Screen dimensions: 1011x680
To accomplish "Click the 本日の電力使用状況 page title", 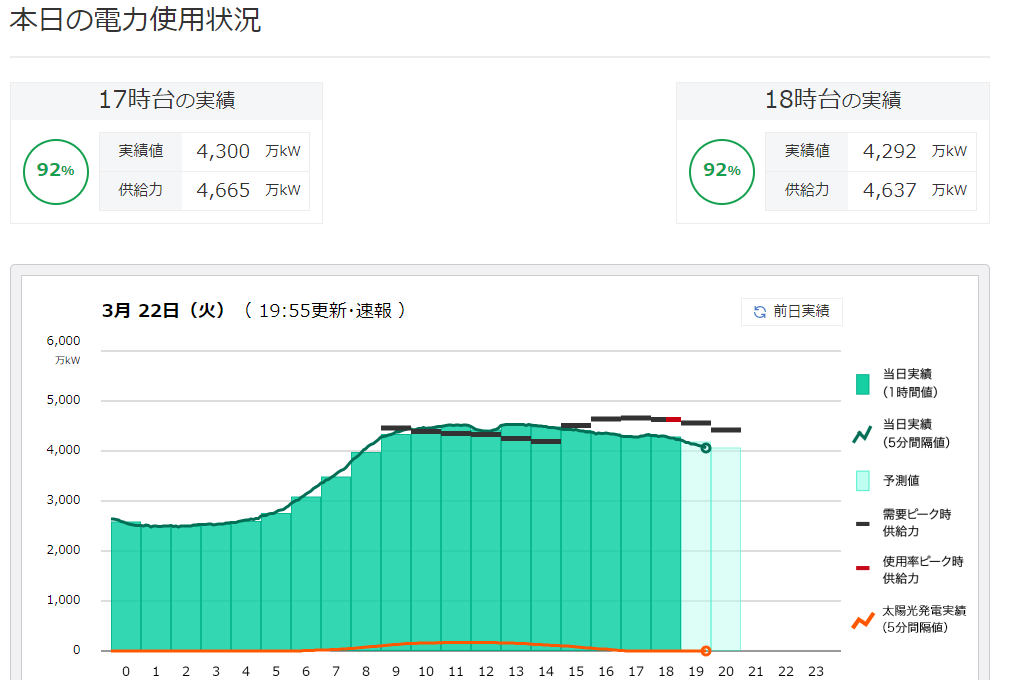I will (x=135, y=19).
